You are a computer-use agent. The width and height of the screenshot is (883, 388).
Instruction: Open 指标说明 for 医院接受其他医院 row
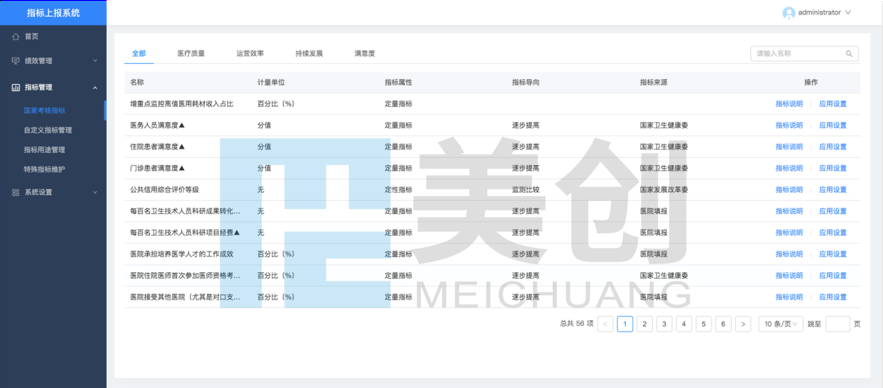(x=789, y=297)
